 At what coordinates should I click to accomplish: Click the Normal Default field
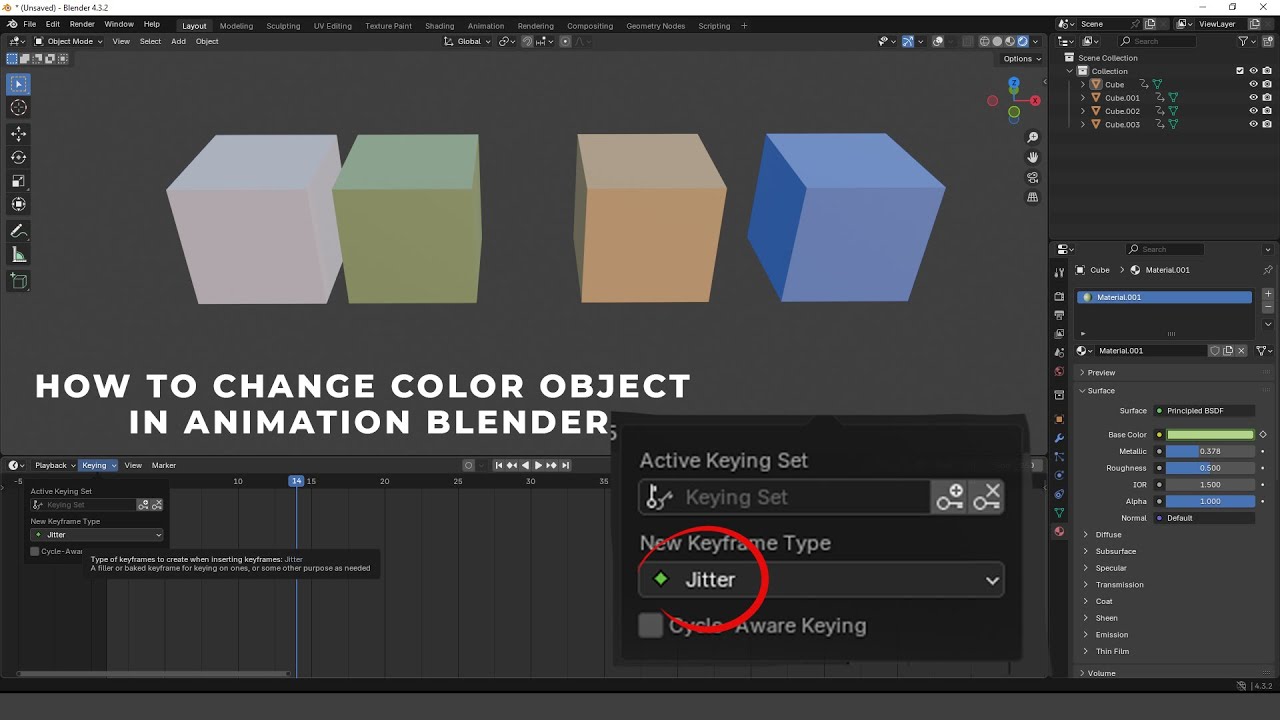tap(1203, 518)
